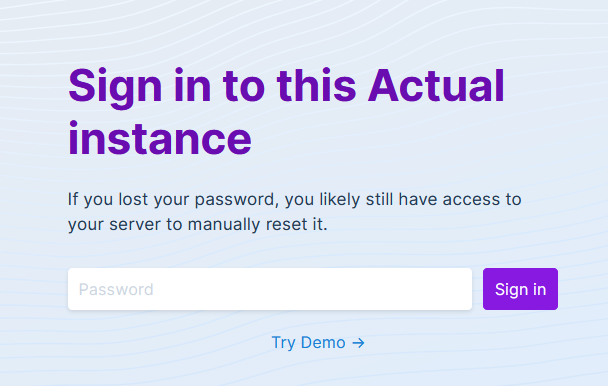608x386 pixels.
Task: Select the right-pointing arrow after Demo
Action: click(x=358, y=343)
